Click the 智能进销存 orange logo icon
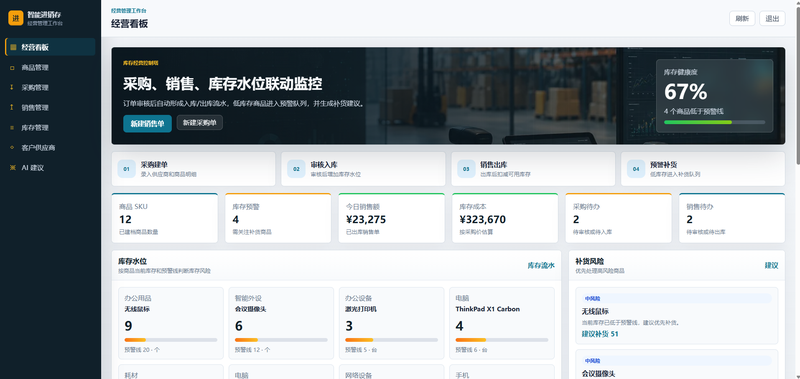The width and height of the screenshot is (800, 379). (16, 18)
